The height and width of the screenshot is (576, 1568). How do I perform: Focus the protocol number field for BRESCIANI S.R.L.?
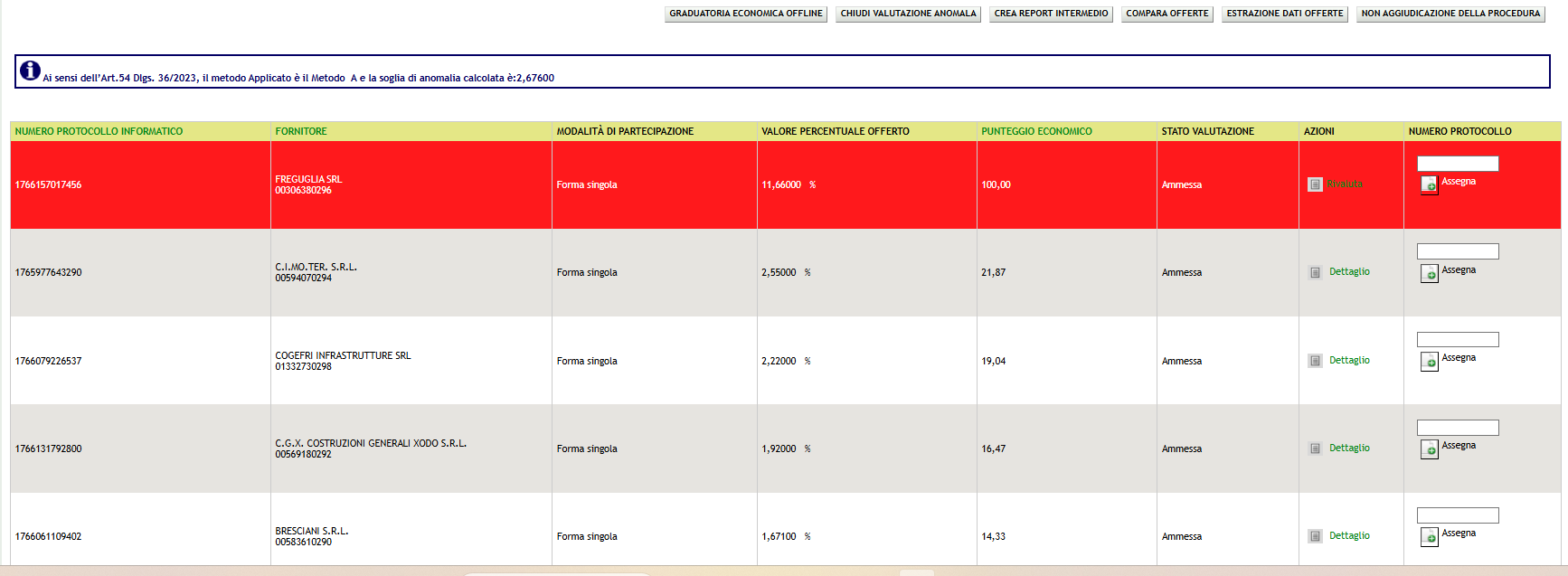coord(1457,515)
